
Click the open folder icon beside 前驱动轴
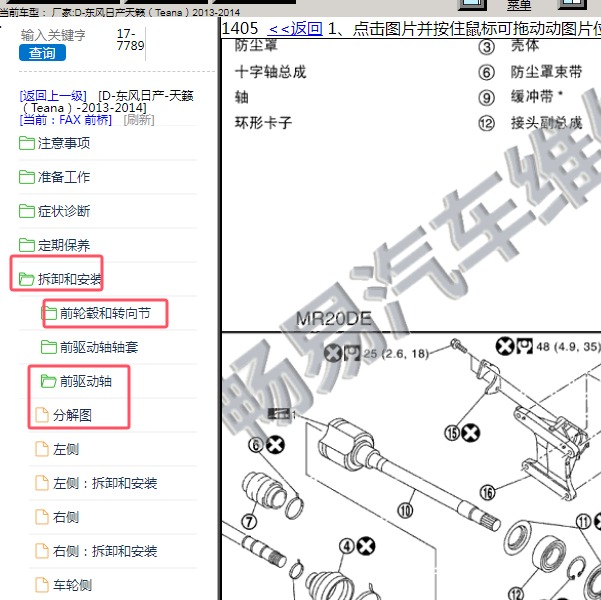pyautogui.click(x=49, y=381)
